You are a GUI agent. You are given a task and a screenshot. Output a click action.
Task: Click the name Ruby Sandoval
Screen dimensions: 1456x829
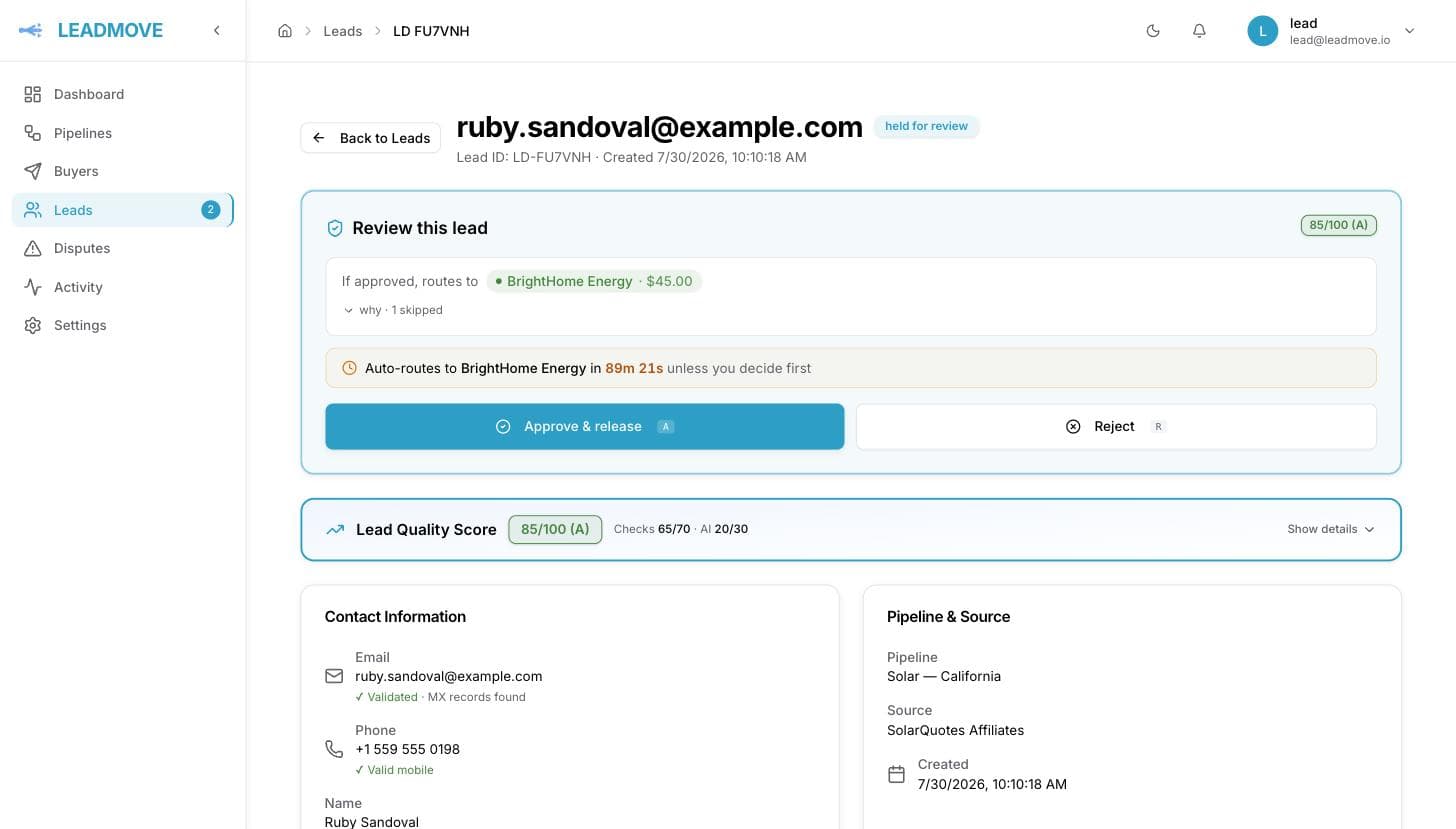[x=372, y=822]
